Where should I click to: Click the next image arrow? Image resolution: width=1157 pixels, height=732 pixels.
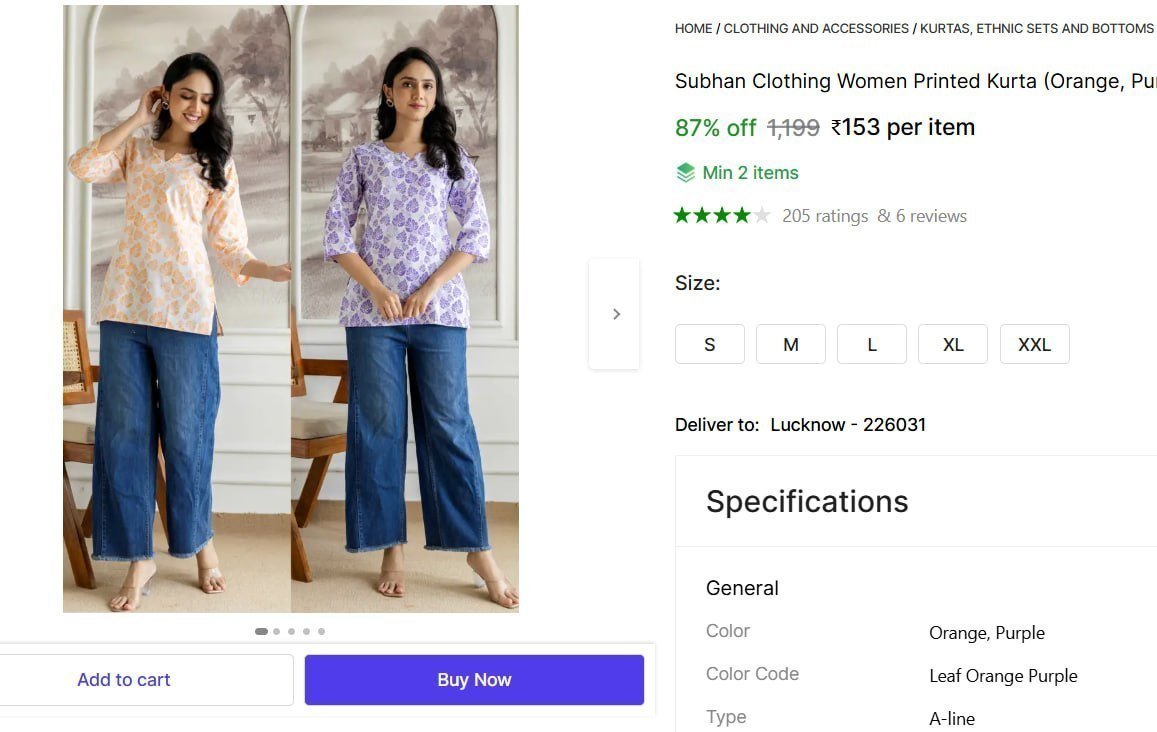(614, 314)
